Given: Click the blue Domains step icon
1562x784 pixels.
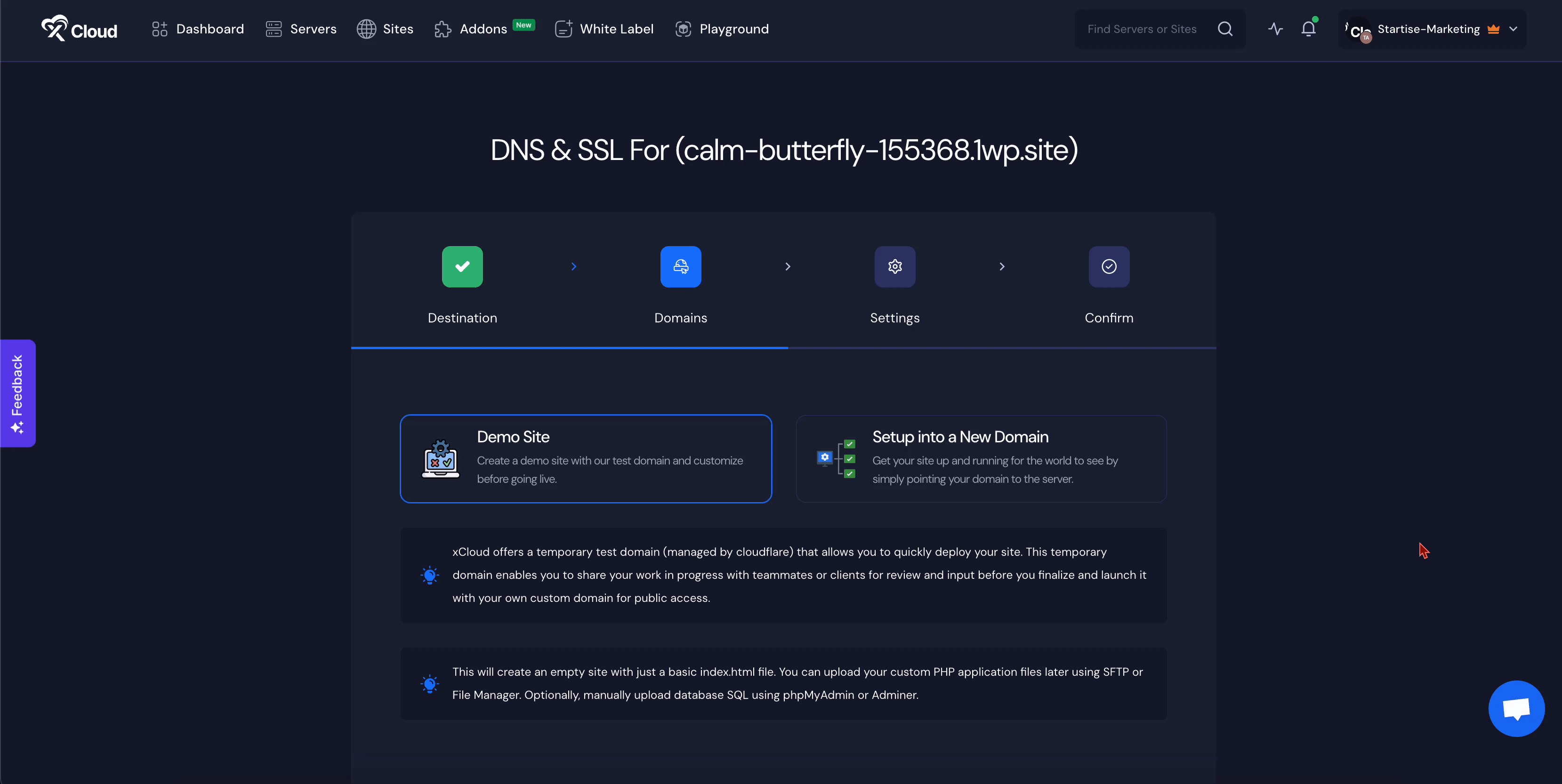Looking at the screenshot, I should [x=680, y=267].
